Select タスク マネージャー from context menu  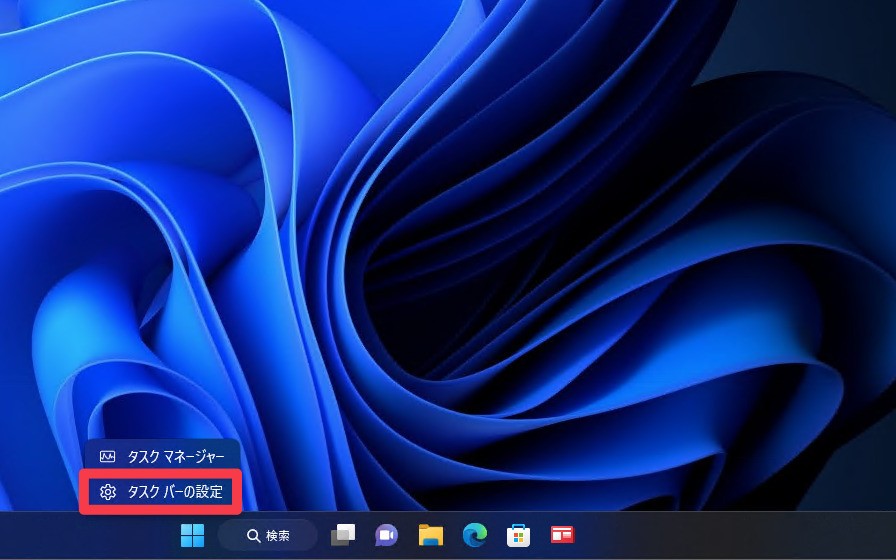(x=162, y=457)
